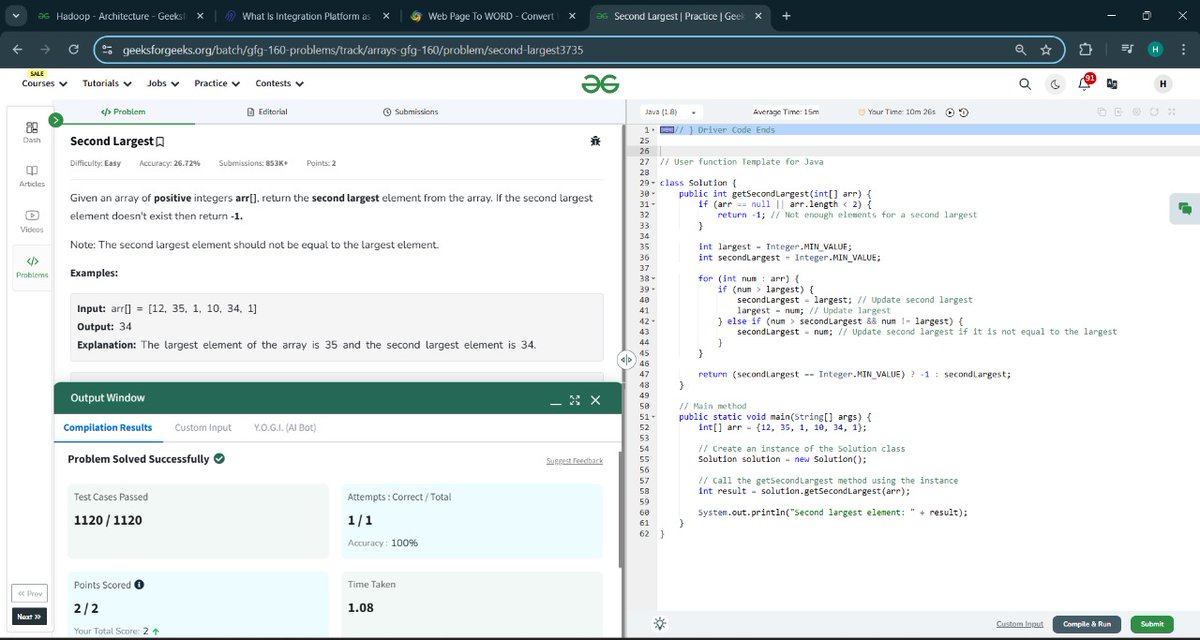
Task: Click the panel splitter handle between panes
Action: pos(628,359)
